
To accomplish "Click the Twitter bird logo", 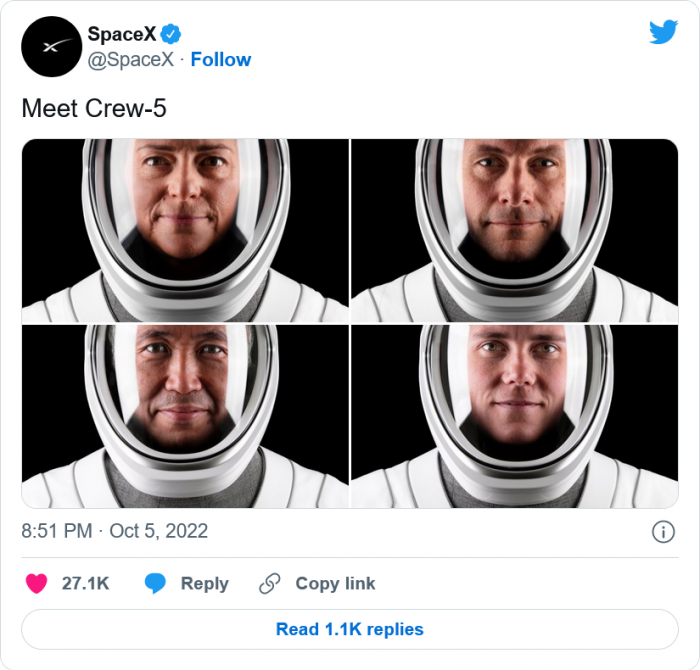I will [x=663, y=32].
